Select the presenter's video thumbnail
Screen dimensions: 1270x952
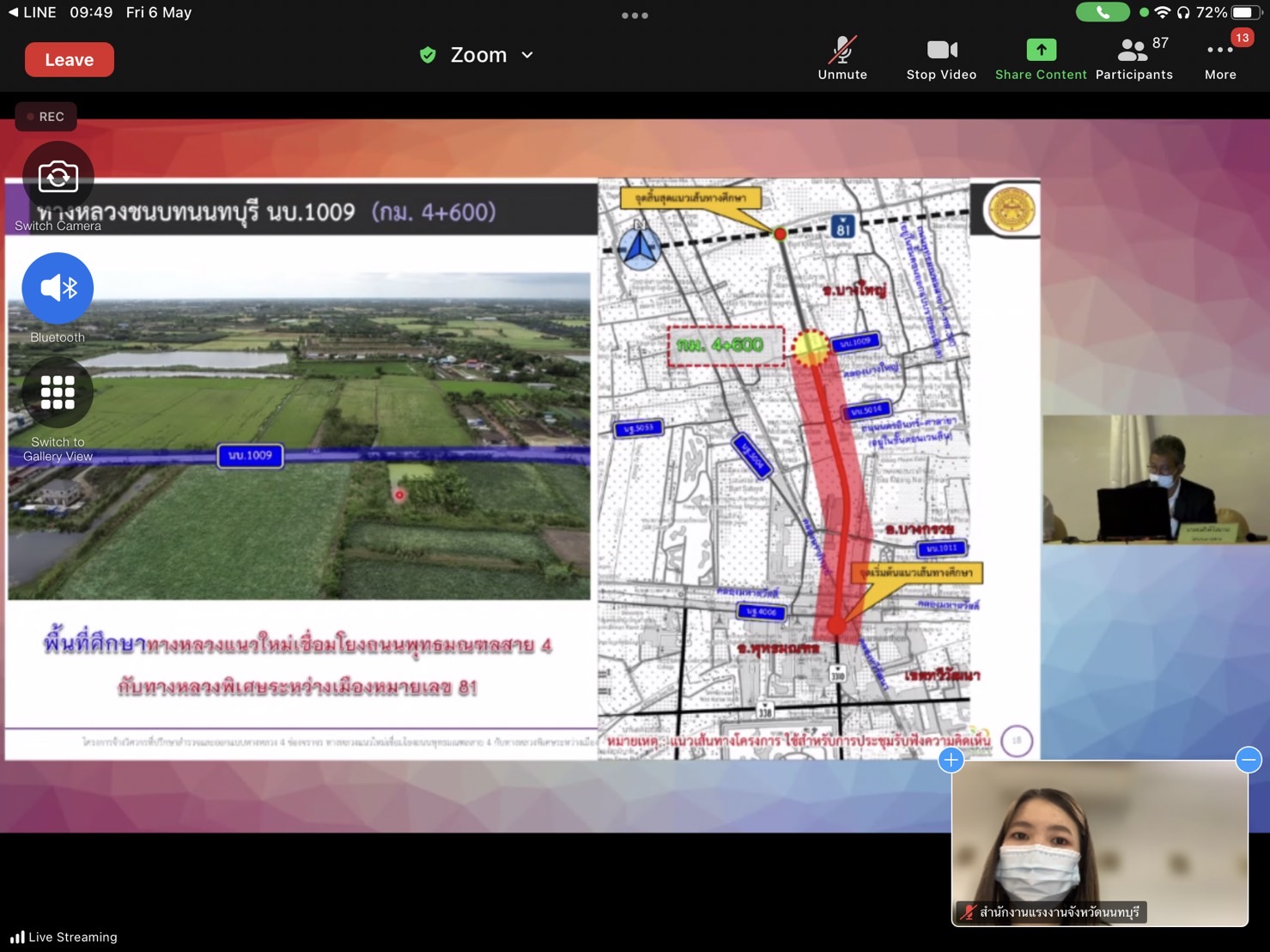click(1155, 479)
